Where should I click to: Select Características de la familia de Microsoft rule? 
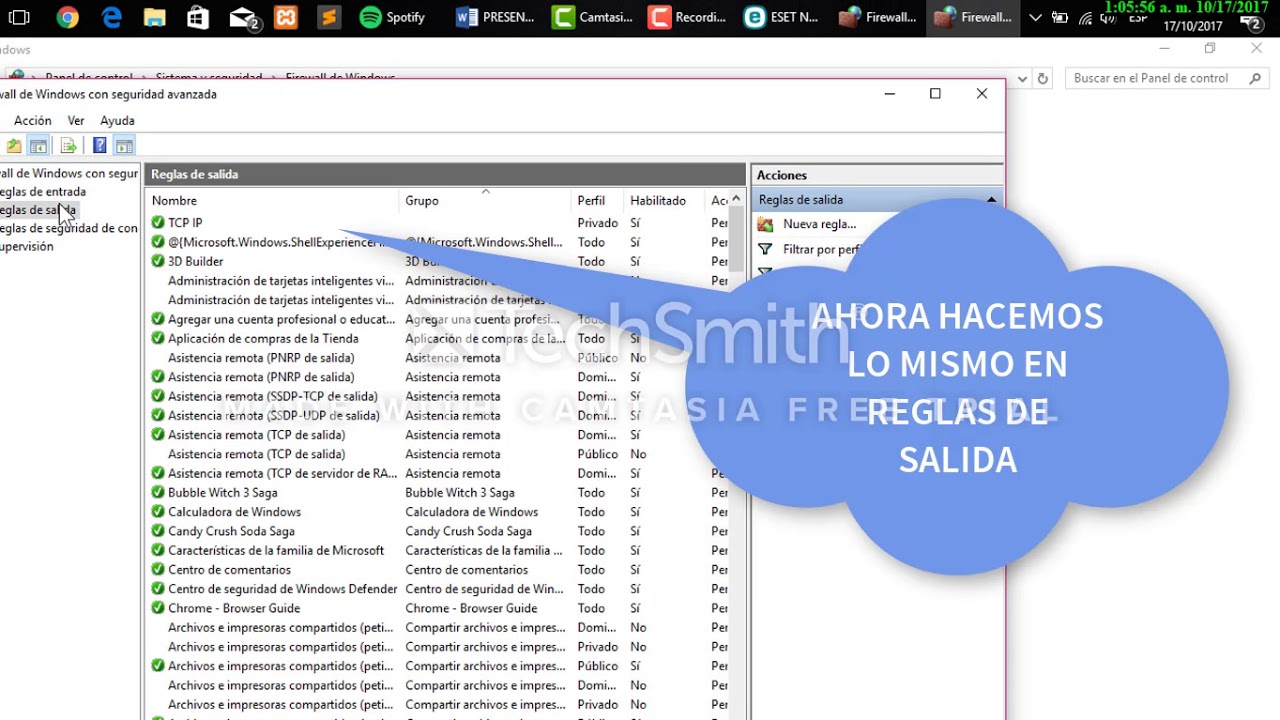pyautogui.click(x=276, y=550)
